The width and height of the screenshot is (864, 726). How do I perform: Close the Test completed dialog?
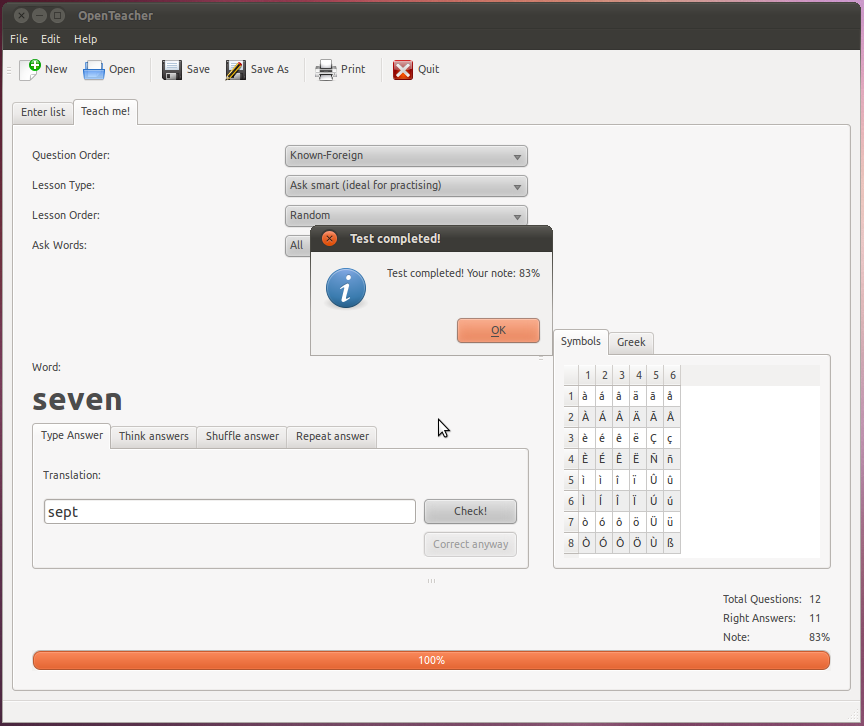click(x=329, y=239)
